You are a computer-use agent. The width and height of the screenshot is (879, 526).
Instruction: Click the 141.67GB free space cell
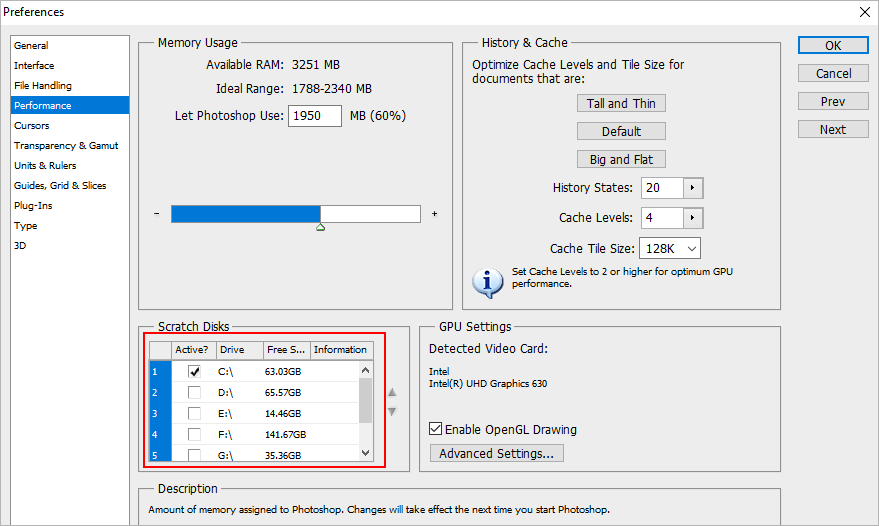(285, 434)
